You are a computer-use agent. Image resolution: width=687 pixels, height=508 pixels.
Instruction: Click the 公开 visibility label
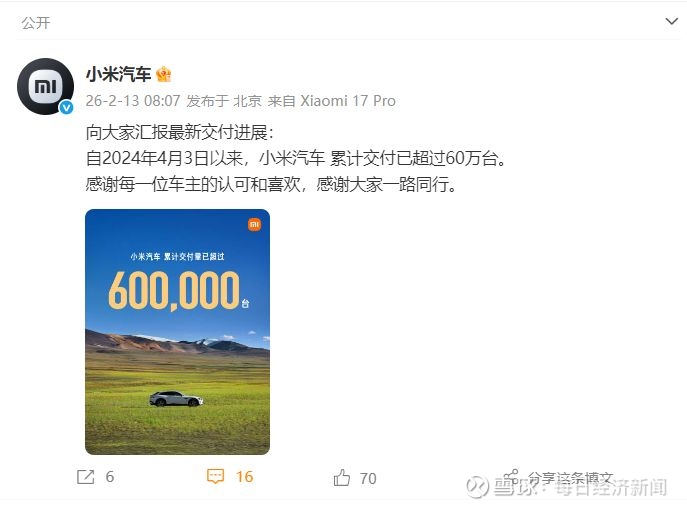point(36,23)
